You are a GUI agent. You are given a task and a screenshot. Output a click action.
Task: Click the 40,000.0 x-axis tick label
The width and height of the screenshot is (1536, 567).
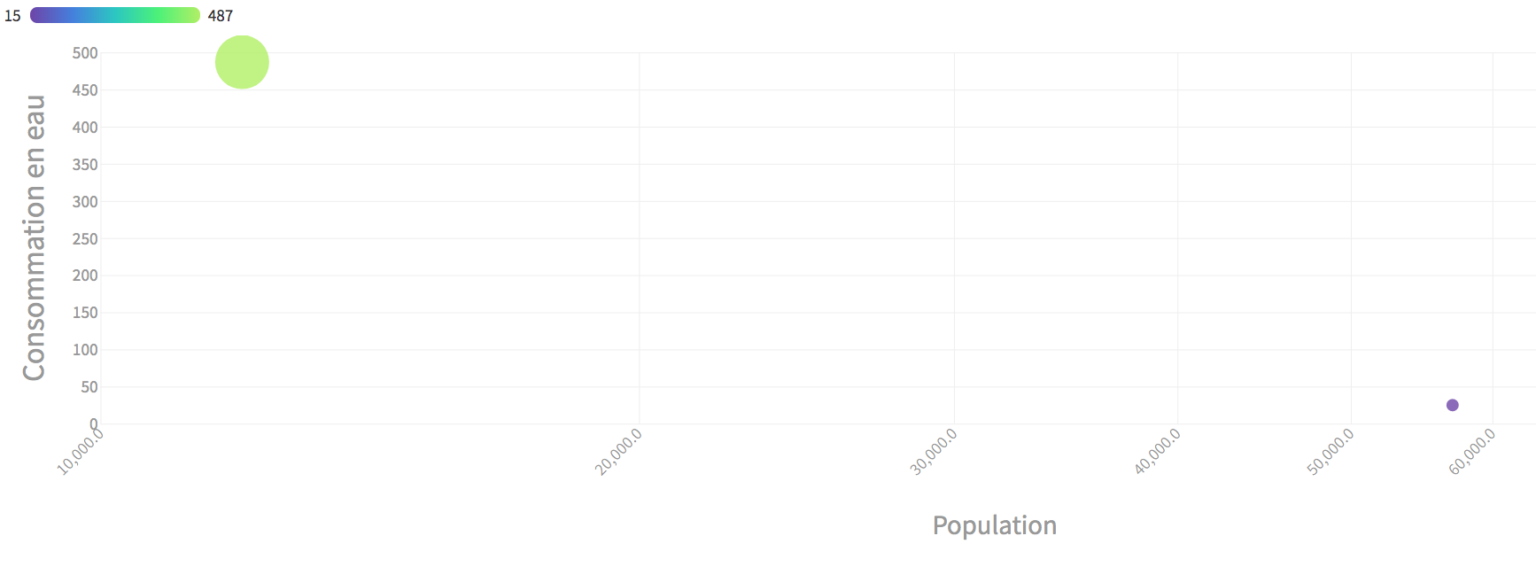[x=1157, y=451]
